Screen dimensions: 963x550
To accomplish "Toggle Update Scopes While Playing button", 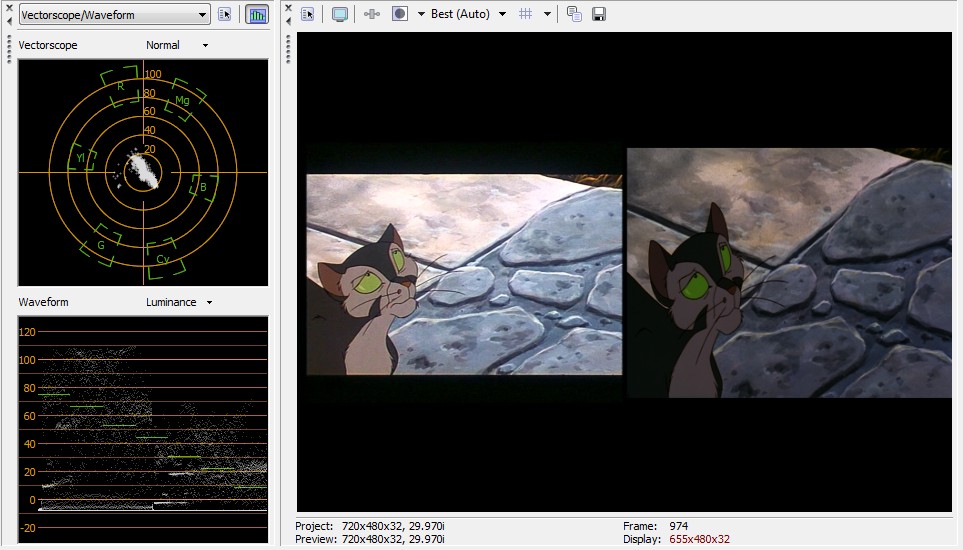I will pos(257,15).
